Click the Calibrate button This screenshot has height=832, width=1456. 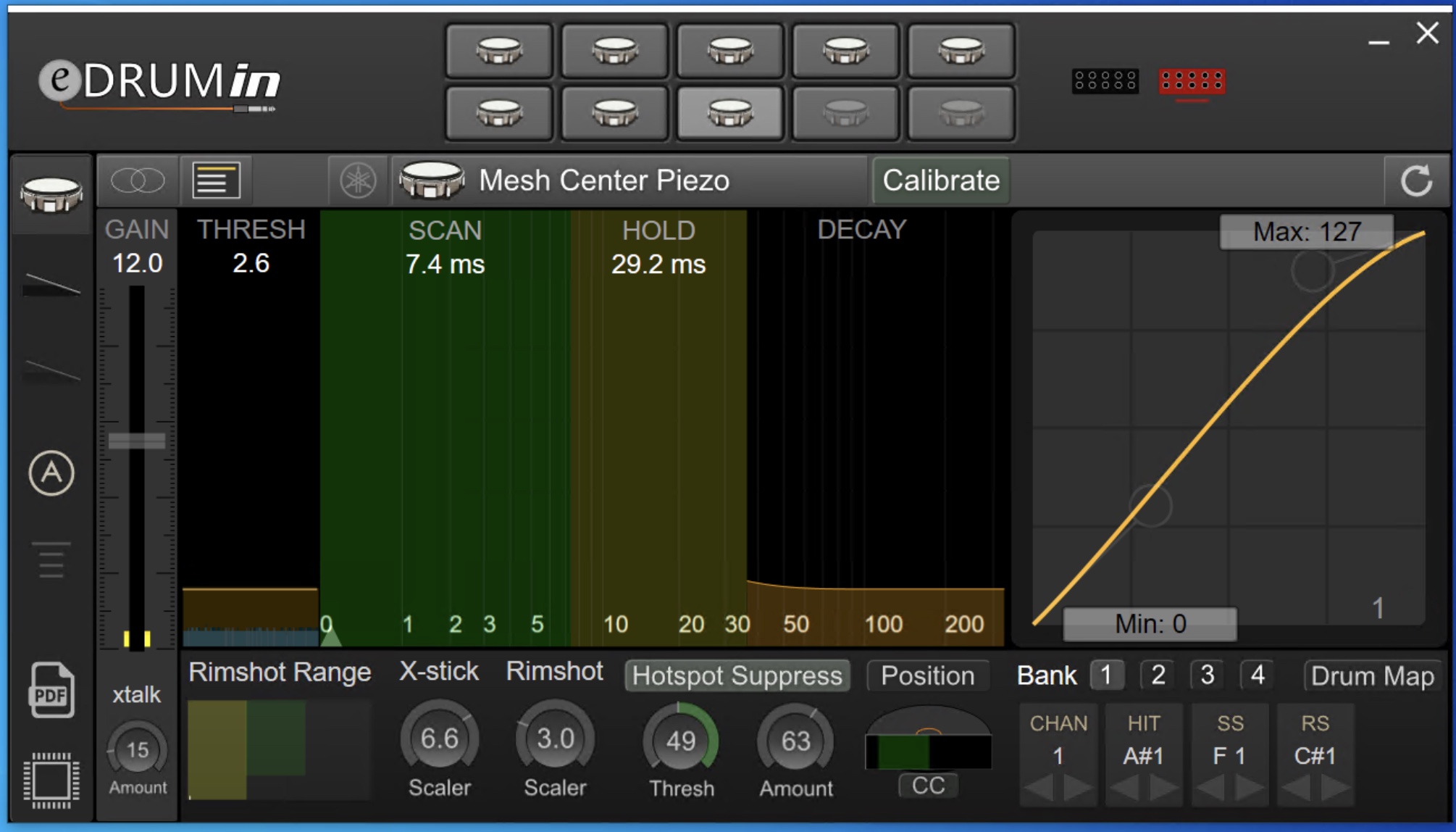(x=940, y=180)
